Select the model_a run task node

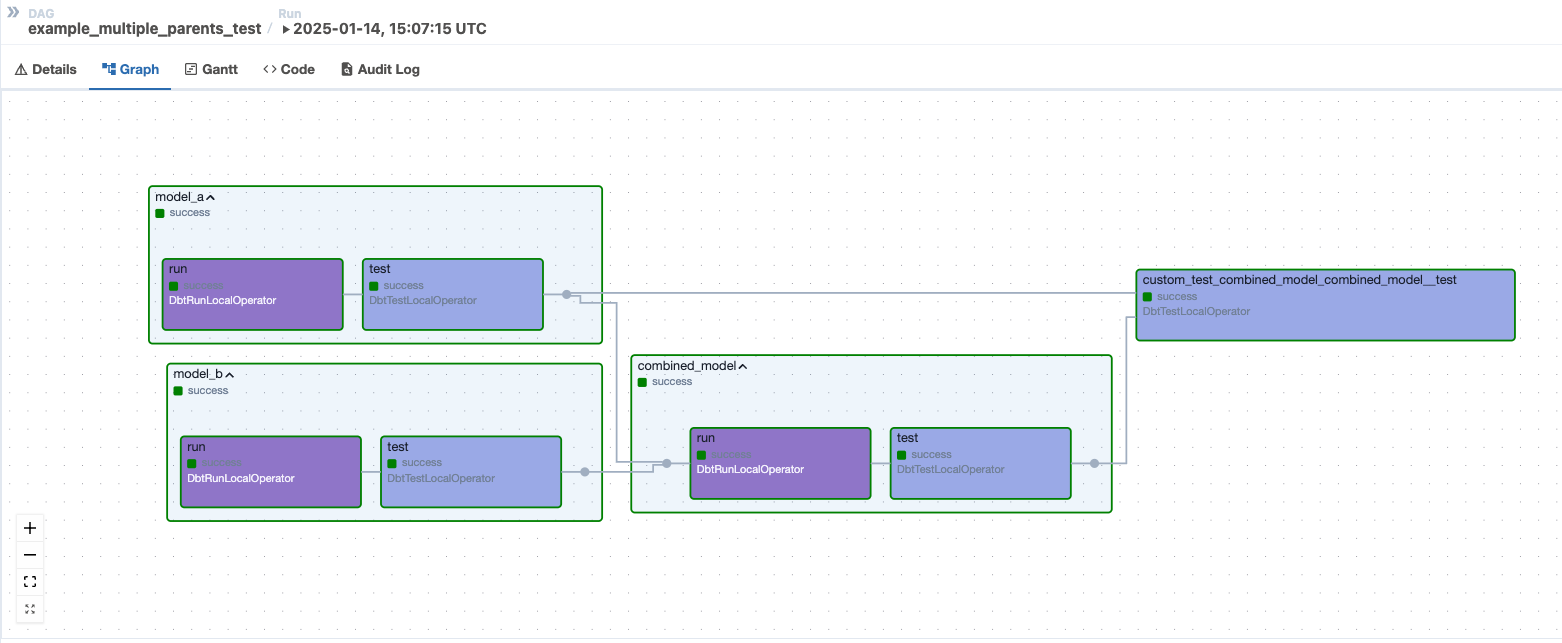tap(252, 294)
